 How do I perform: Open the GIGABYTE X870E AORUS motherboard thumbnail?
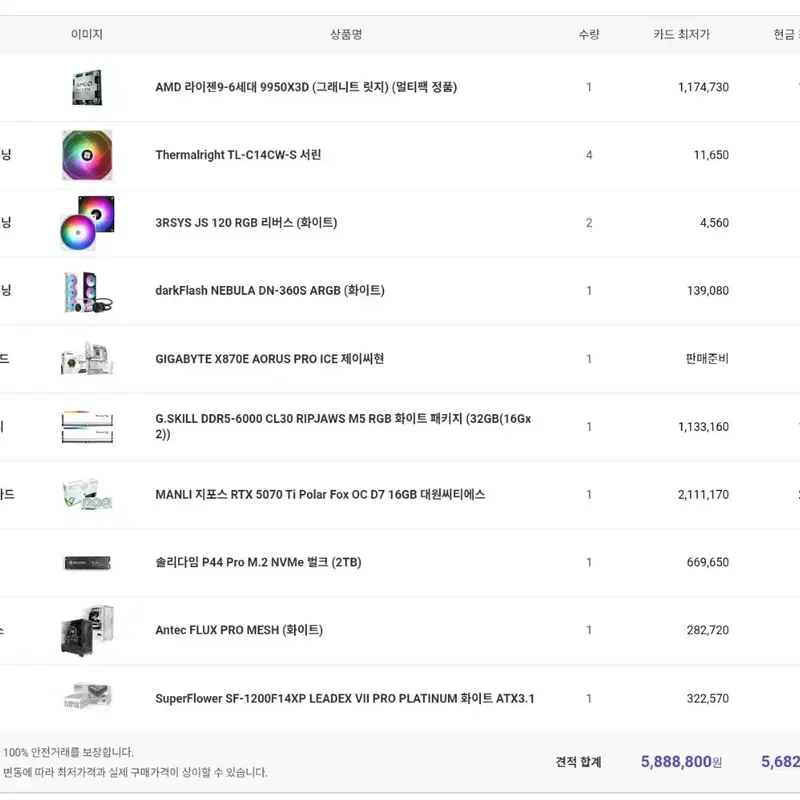point(87,359)
